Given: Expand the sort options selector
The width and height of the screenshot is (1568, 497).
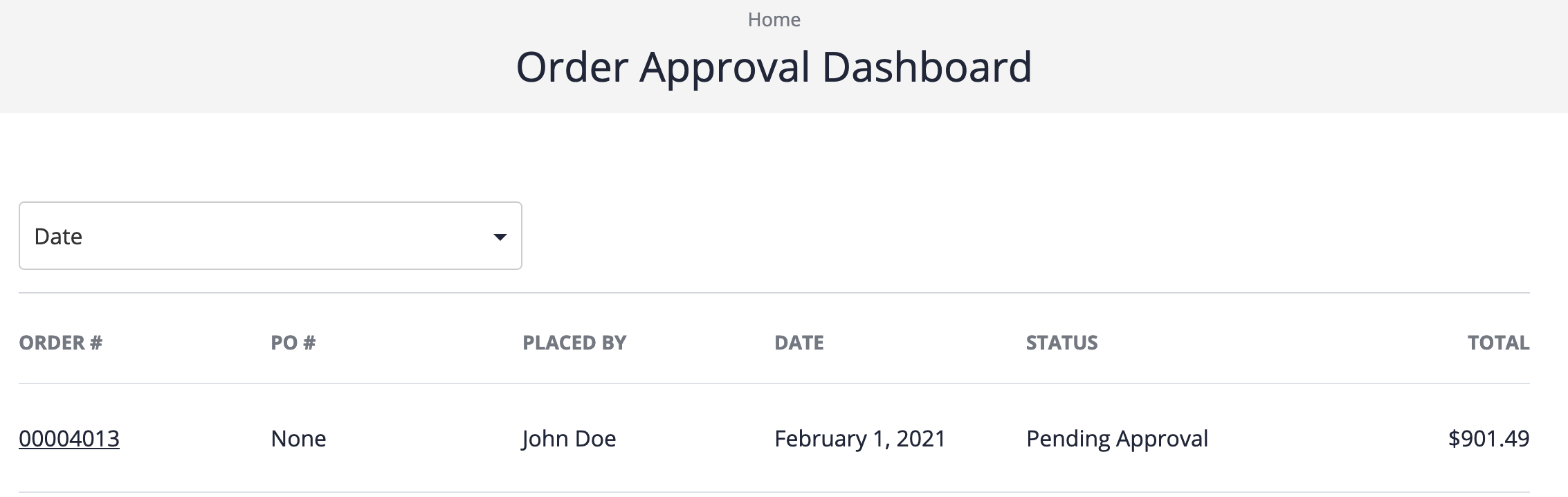Looking at the screenshot, I should 270,235.
